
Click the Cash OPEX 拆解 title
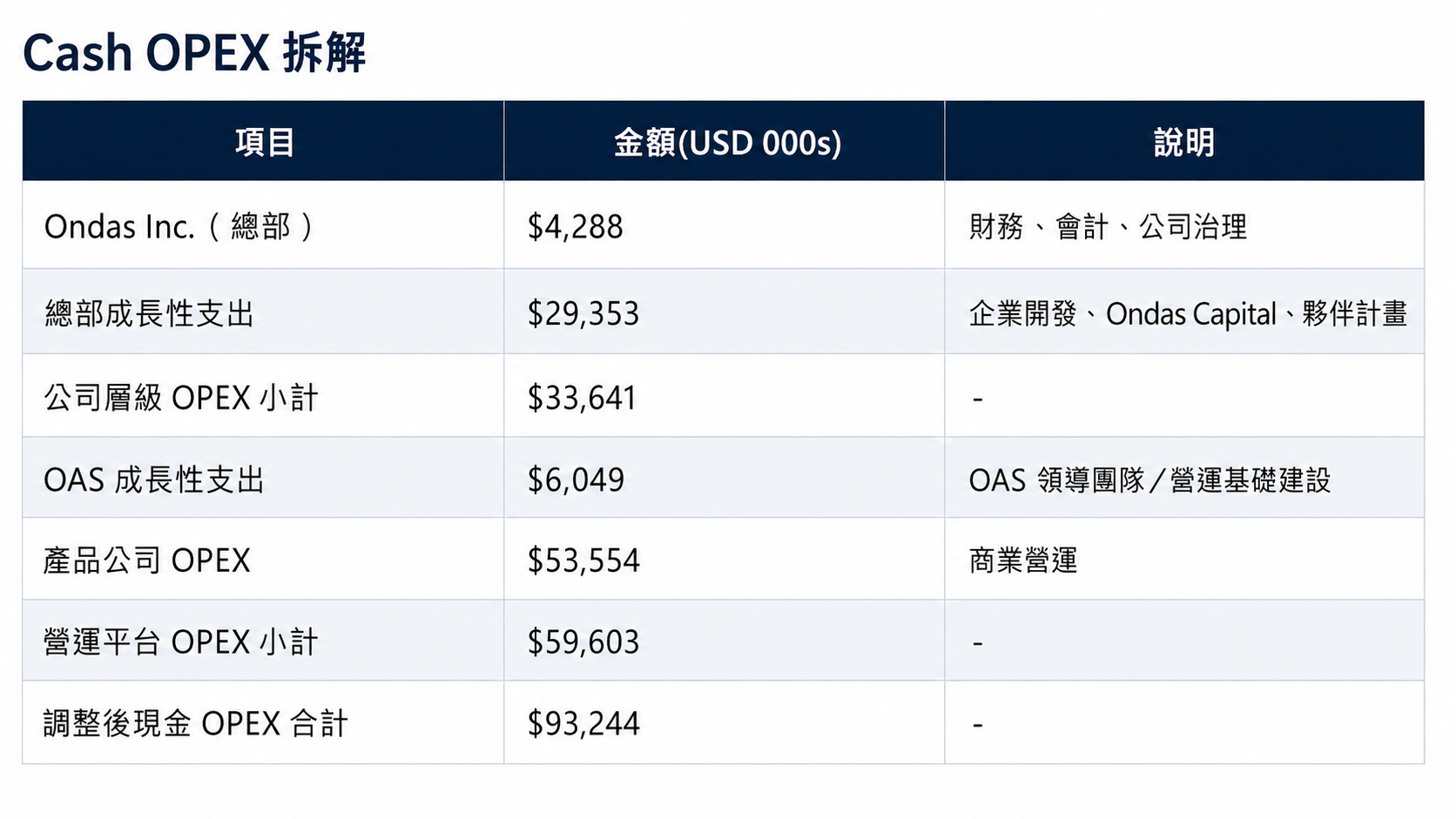click(x=194, y=52)
